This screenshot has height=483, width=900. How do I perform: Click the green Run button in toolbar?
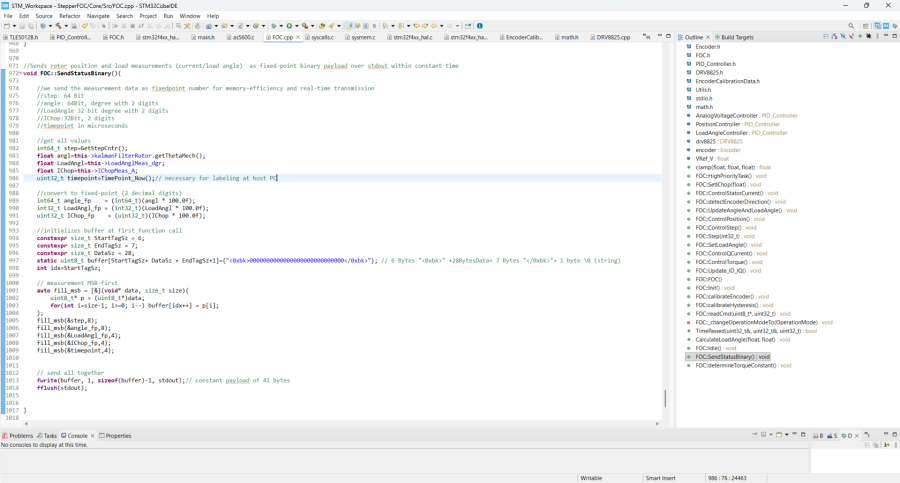click(x=290, y=26)
